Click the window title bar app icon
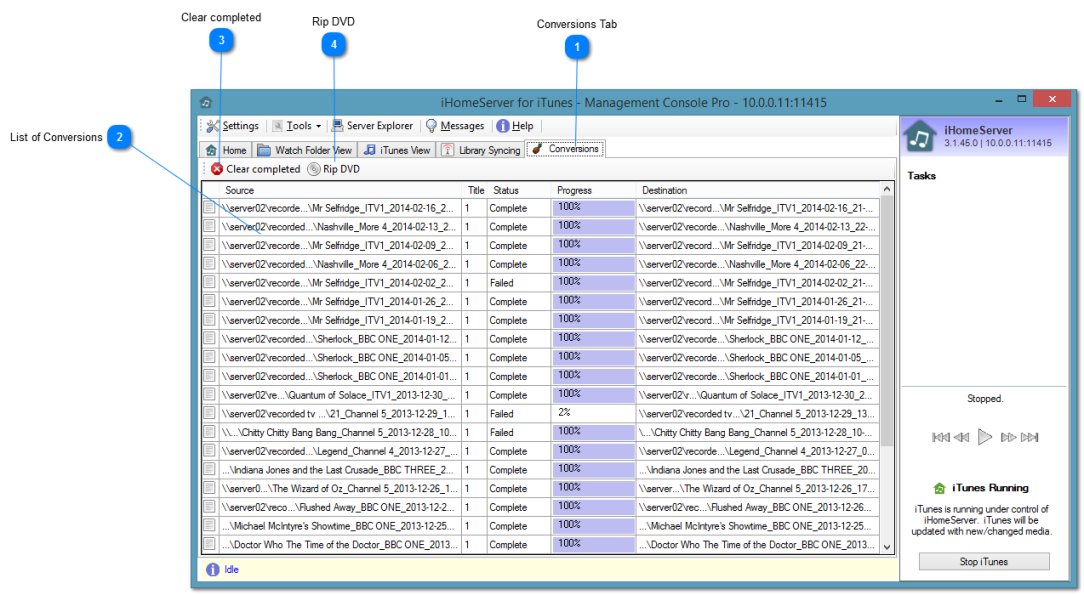The height and width of the screenshot is (595, 1084). point(206,102)
